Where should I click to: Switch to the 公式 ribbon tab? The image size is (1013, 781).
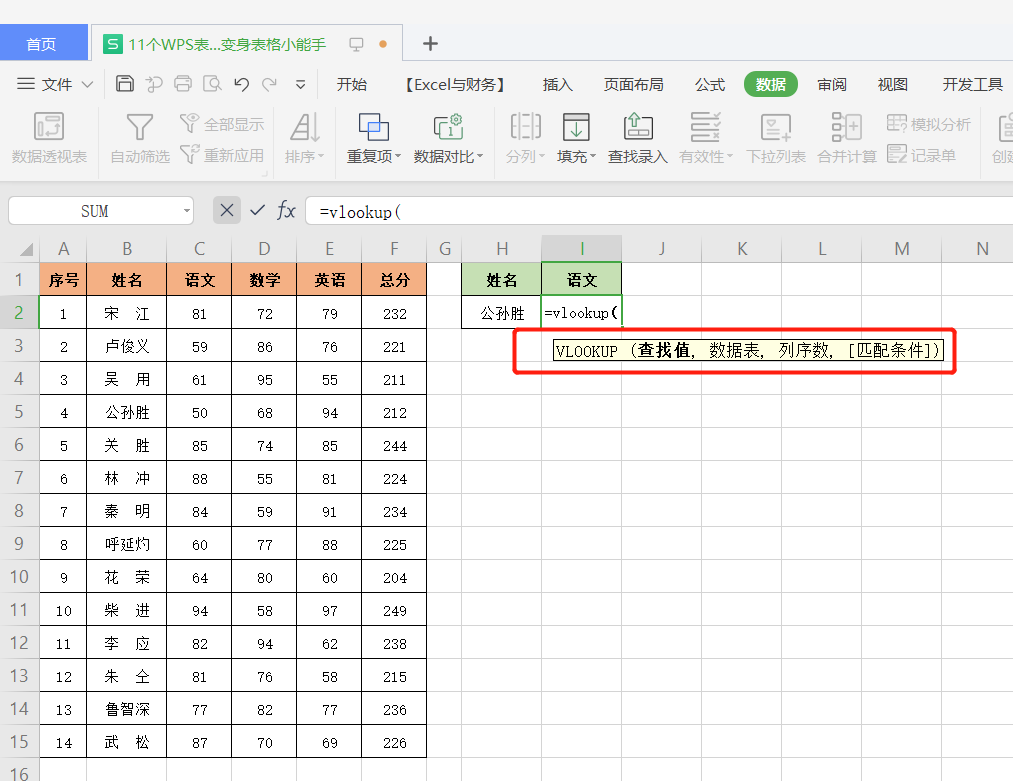coord(709,84)
